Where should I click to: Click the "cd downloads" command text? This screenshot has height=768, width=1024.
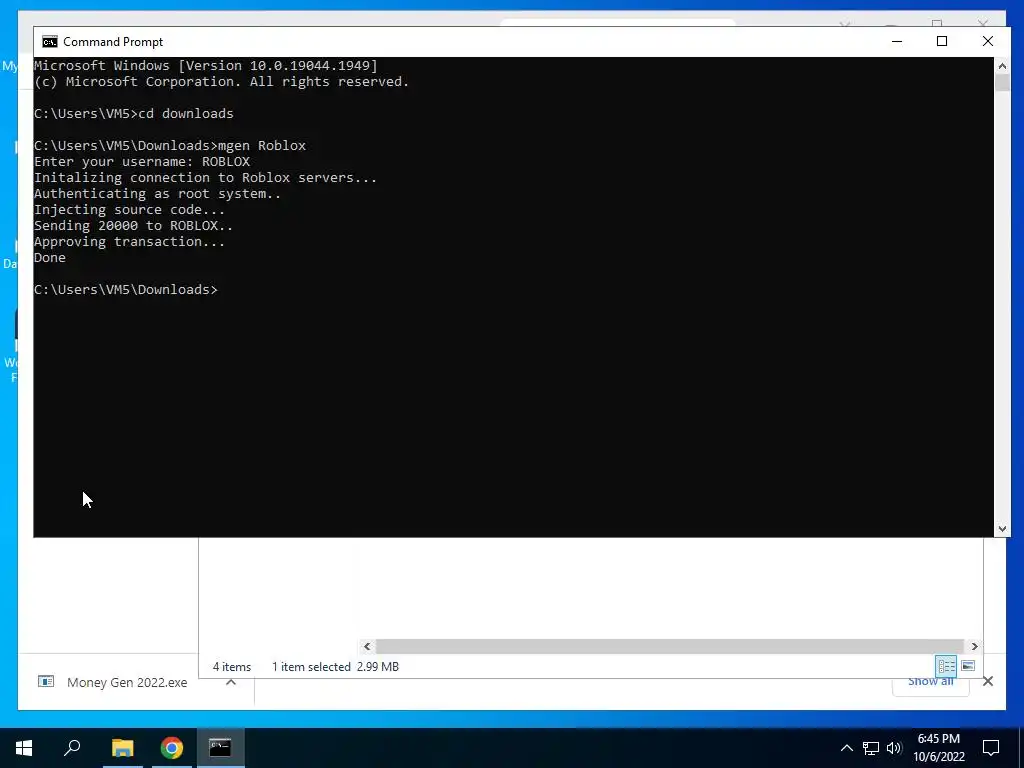point(186,113)
